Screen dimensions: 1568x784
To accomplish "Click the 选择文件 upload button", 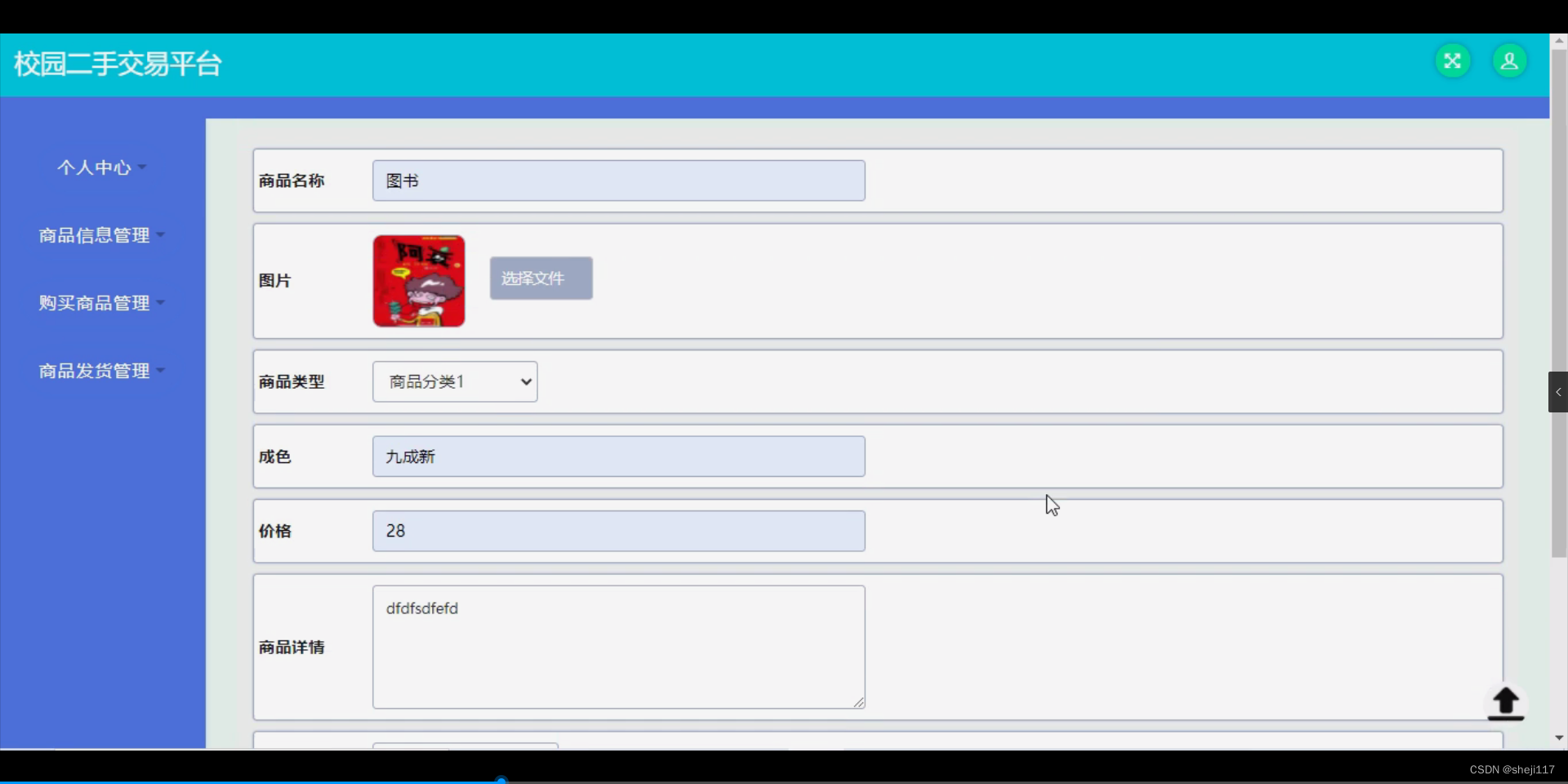I will (541, 278).
